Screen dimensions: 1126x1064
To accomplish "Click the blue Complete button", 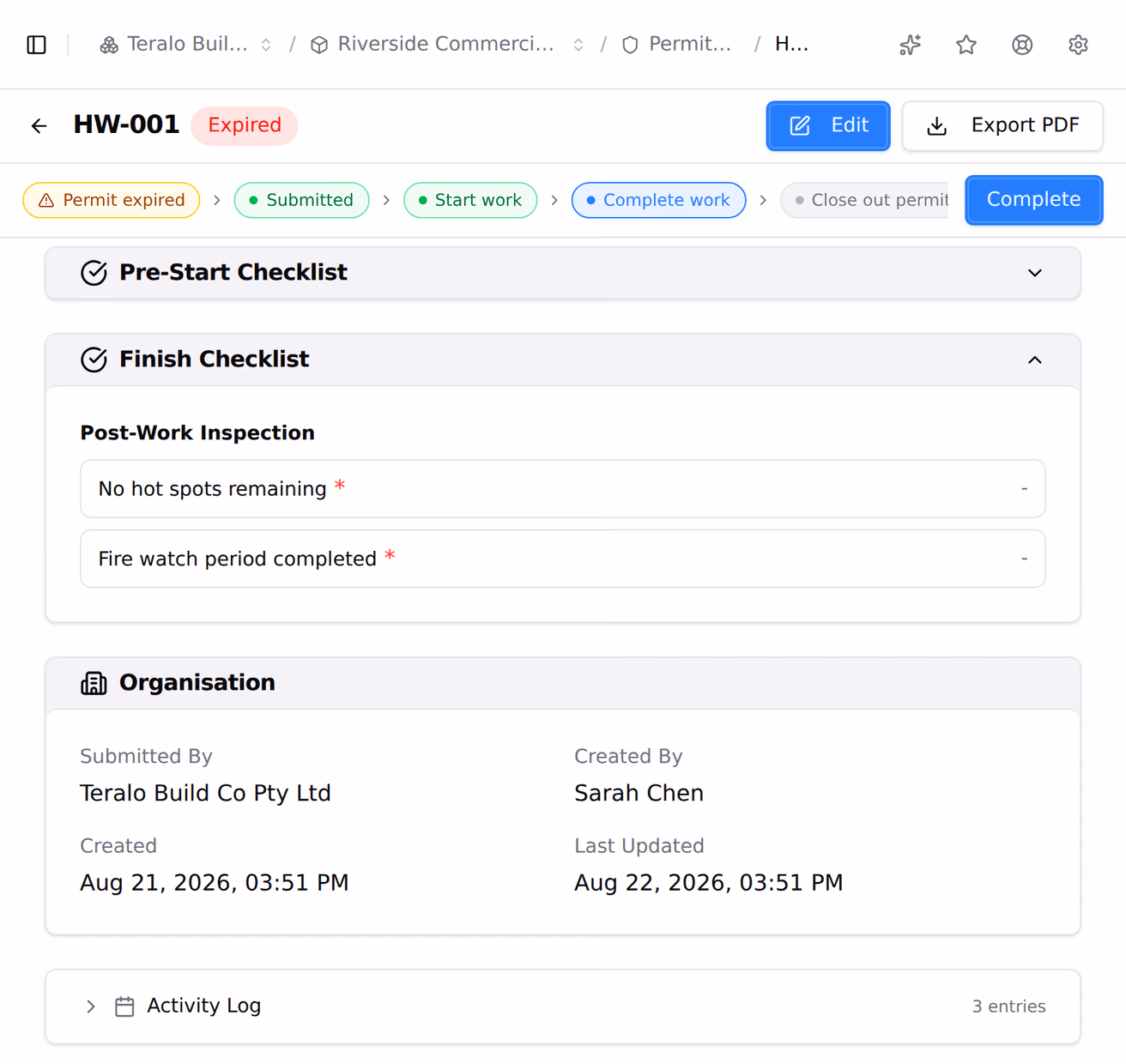I will [1034, 200].
